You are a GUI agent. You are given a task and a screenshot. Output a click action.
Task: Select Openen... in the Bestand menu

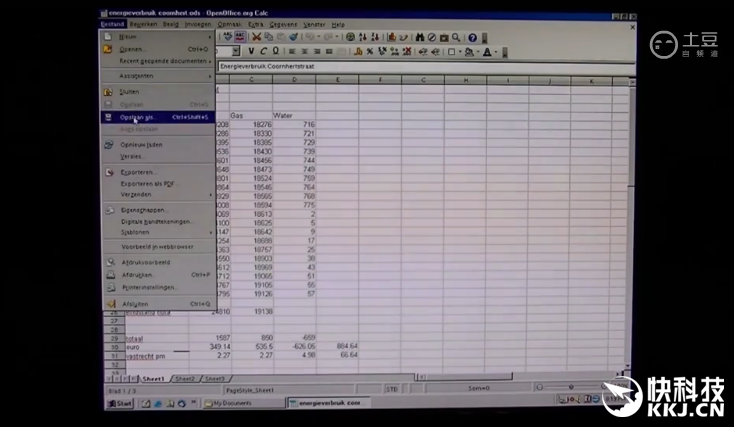(158, 49)
